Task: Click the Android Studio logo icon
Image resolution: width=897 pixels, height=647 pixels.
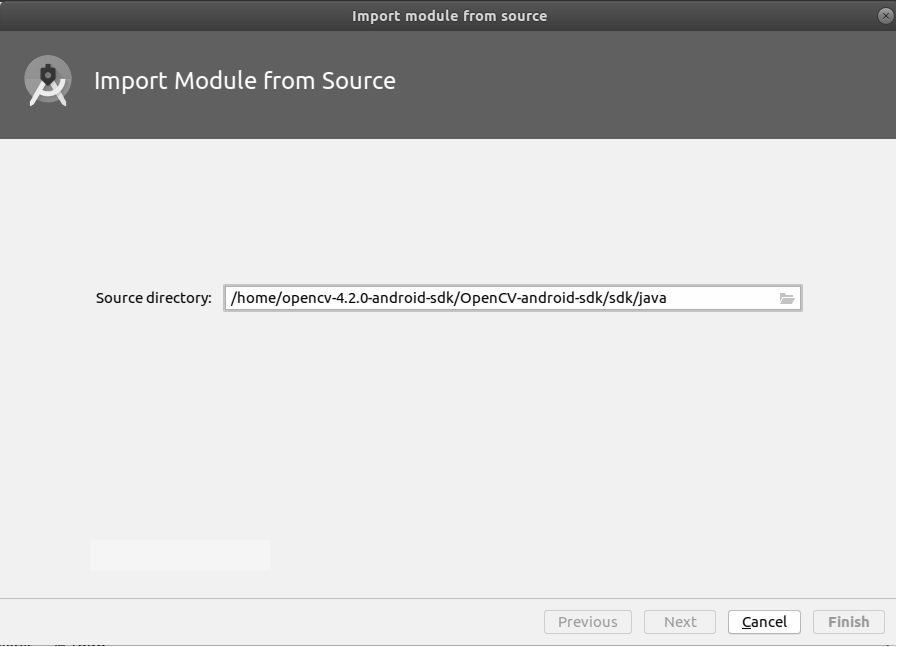Action: pyautogui.click(x=48, y=81)
